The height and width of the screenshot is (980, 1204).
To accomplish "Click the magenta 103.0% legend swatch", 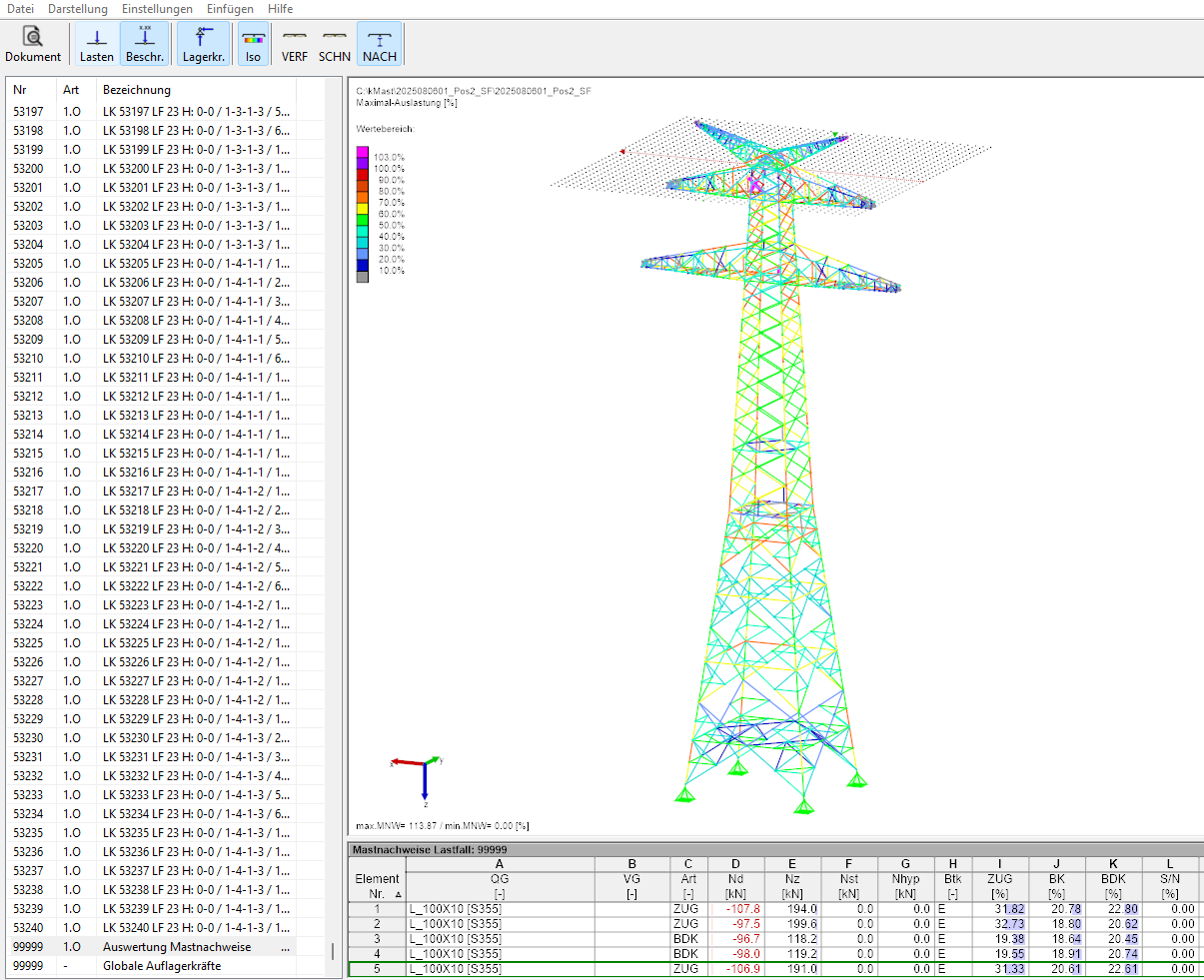I will point(363,153).
